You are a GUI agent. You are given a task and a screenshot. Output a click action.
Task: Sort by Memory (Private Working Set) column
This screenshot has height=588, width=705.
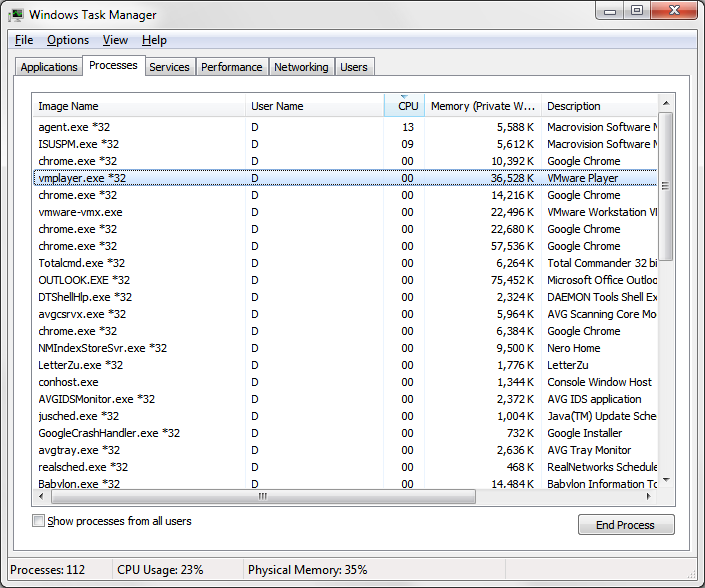483,106
